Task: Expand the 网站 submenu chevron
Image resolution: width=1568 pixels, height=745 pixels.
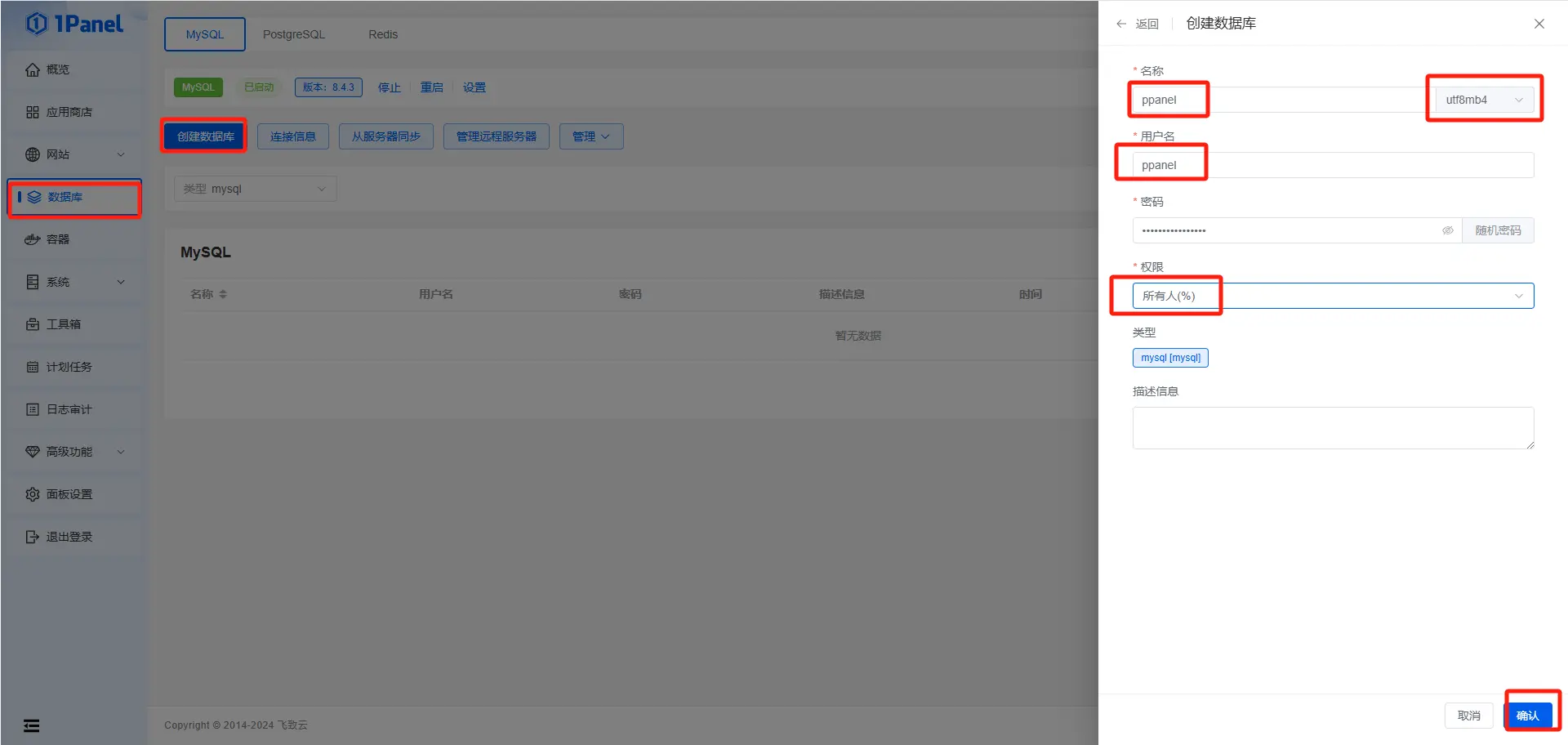Action: point(121,154)
